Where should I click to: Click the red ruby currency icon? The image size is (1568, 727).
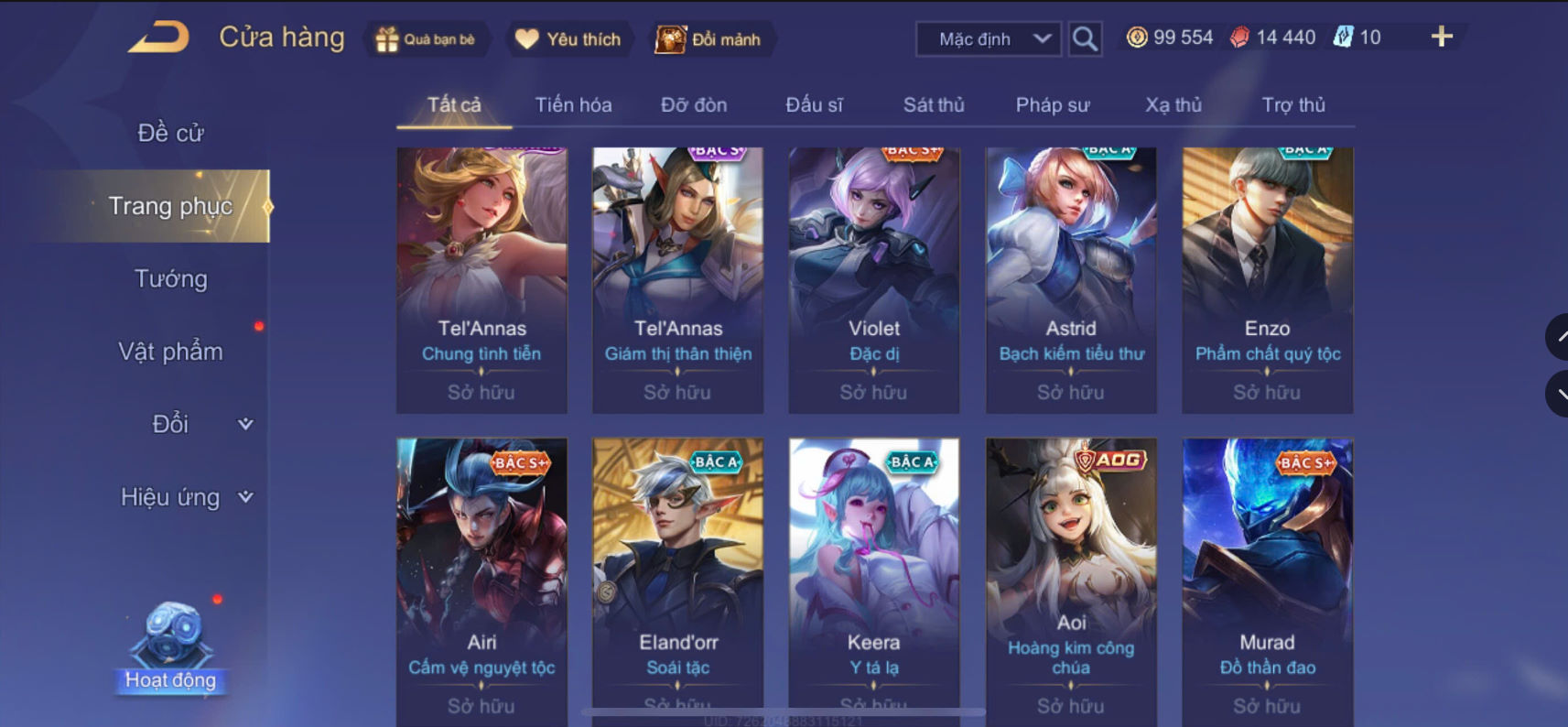pyautogui.click(x=1239, y=38)
